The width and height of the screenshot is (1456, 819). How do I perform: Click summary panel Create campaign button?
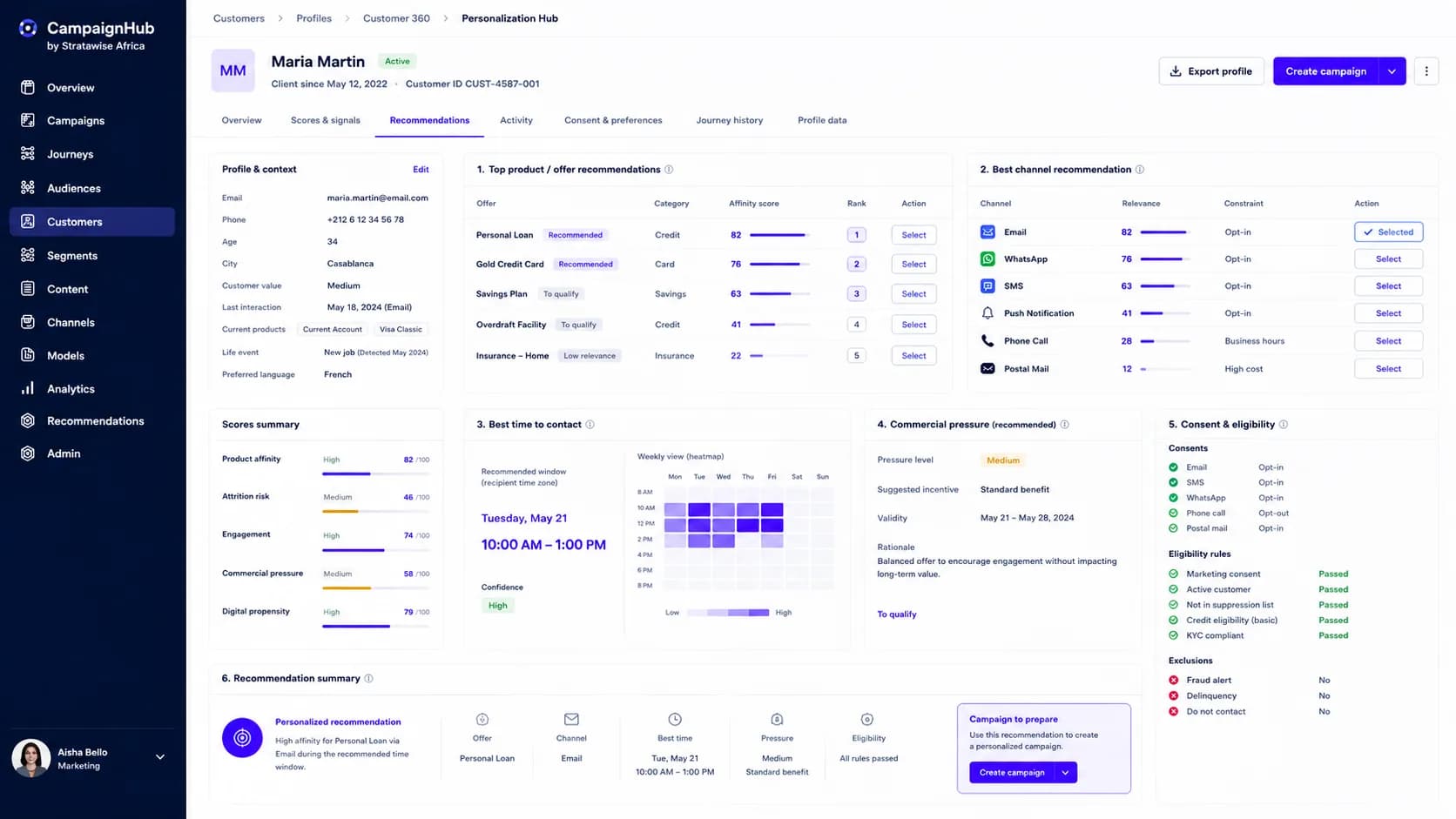click(x=1011, y=773)
